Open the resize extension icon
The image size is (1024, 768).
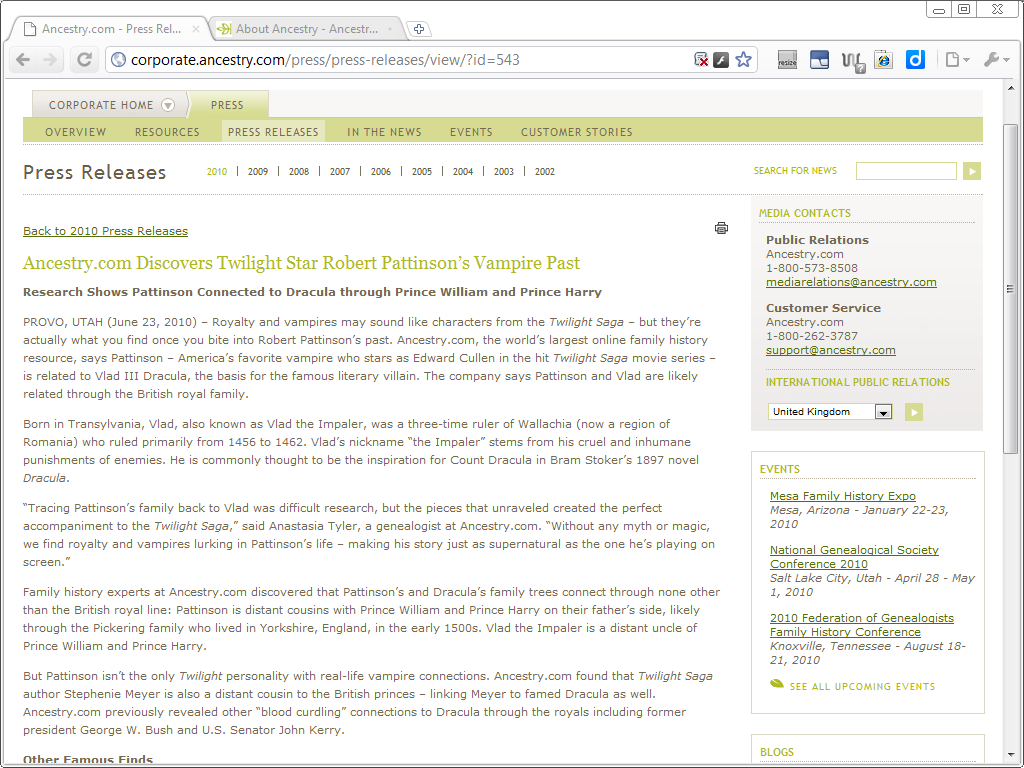tap(787, 60)
